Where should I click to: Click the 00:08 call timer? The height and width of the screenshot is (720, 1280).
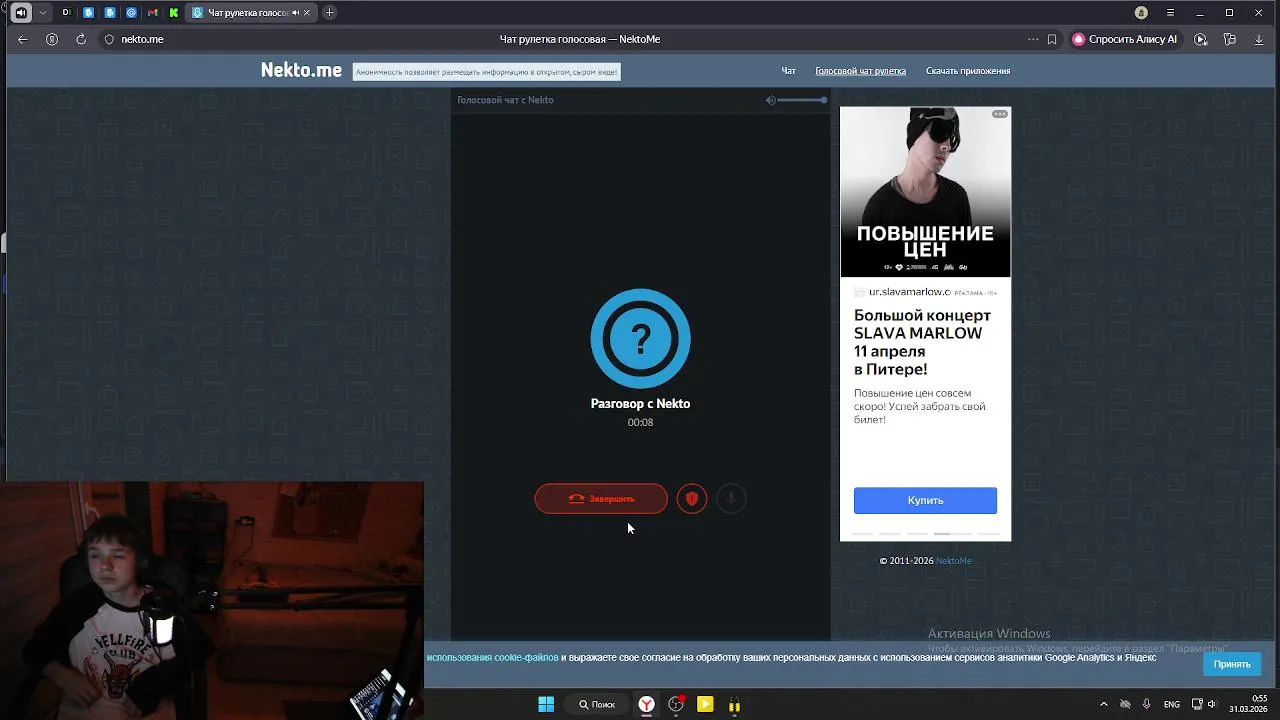[x=640, y=422]
